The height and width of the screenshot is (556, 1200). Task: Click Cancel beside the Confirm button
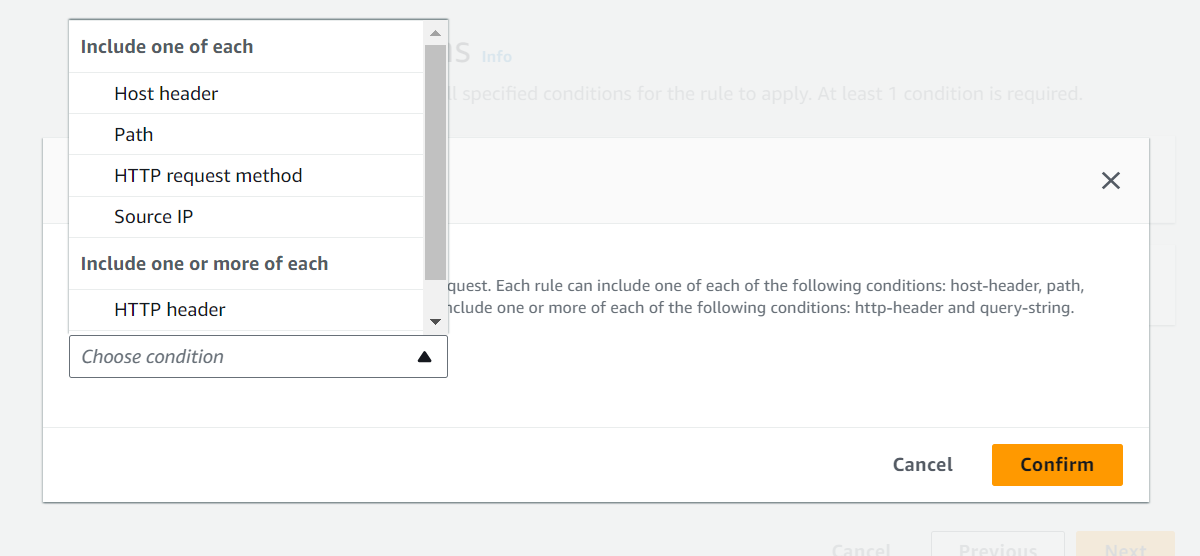[923, 465]
